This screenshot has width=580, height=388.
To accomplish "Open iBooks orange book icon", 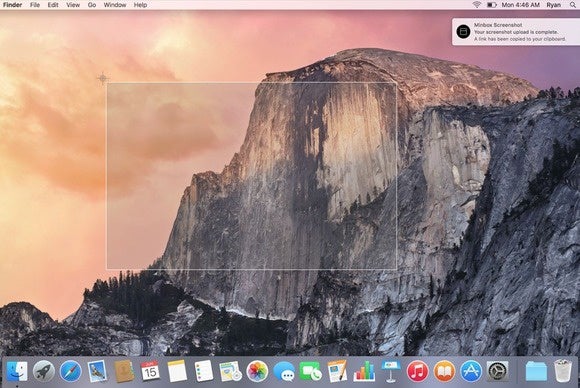I will pyautogui.click(x=444, y=371).
